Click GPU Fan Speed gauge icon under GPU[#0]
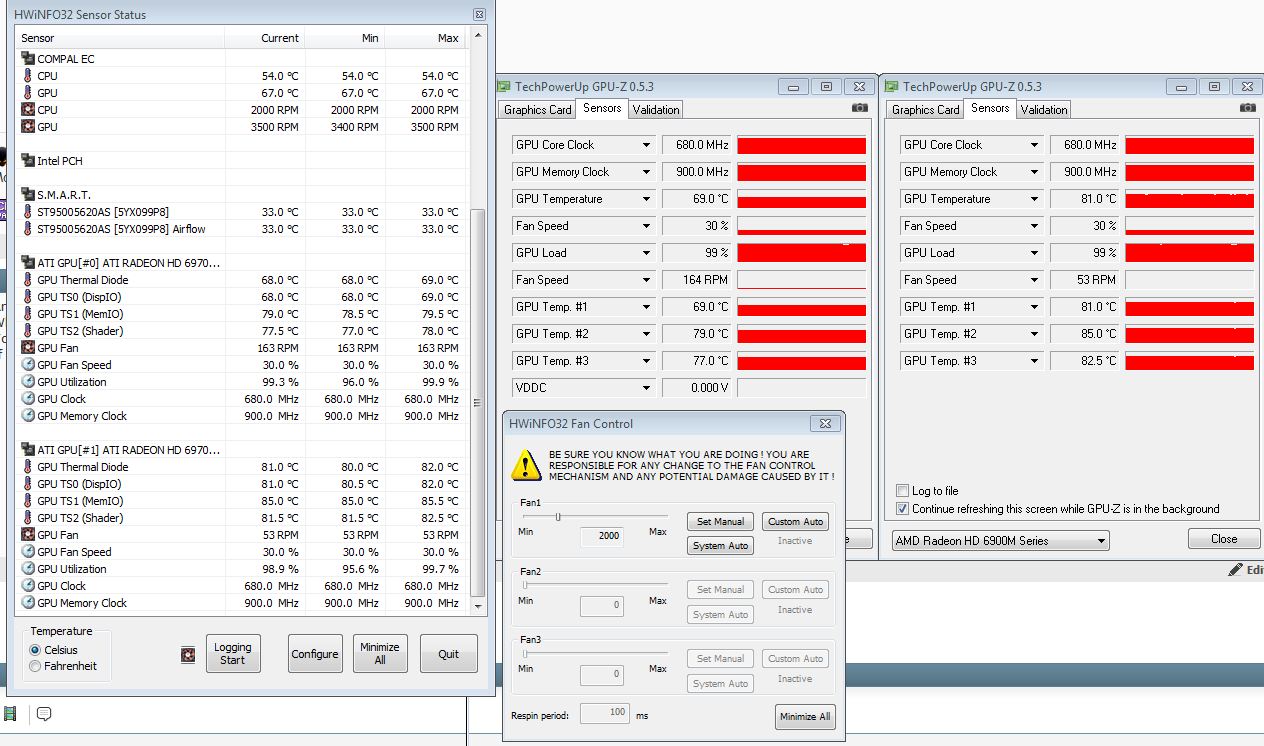This screenshot has height=746, width=1264. pyautogui.click(x=28, y=365)
